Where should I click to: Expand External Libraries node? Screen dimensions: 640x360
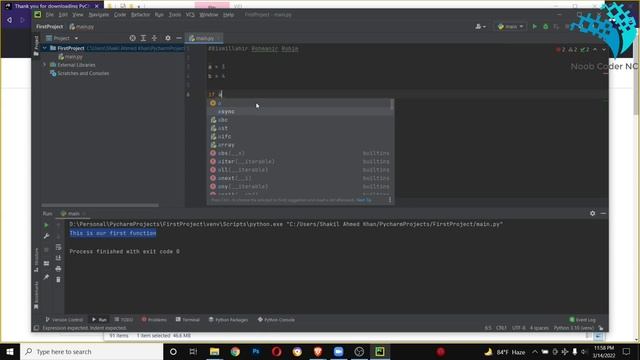click(x=44, y=65)
